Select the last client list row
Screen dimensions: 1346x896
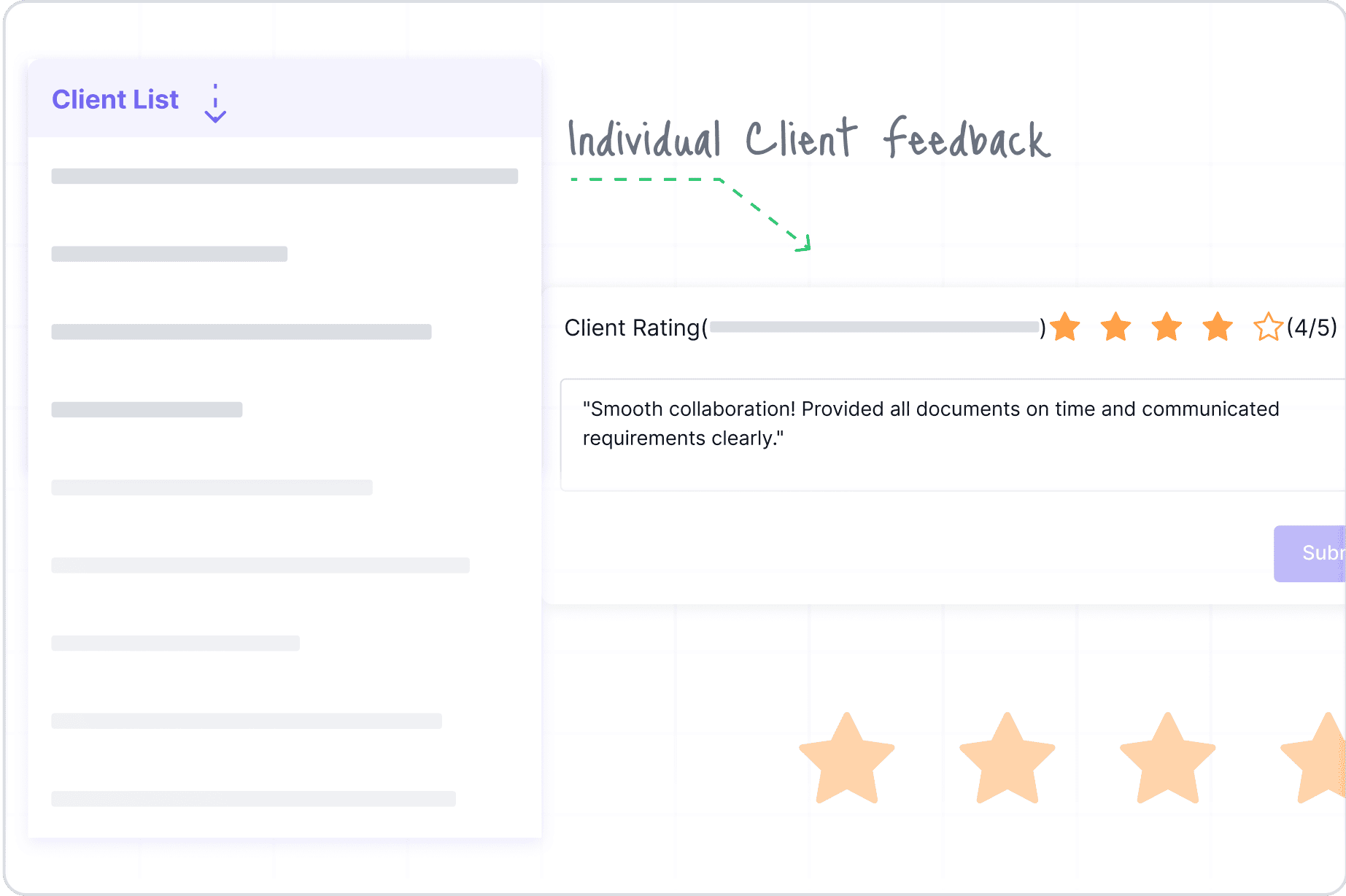click(253, 799)
